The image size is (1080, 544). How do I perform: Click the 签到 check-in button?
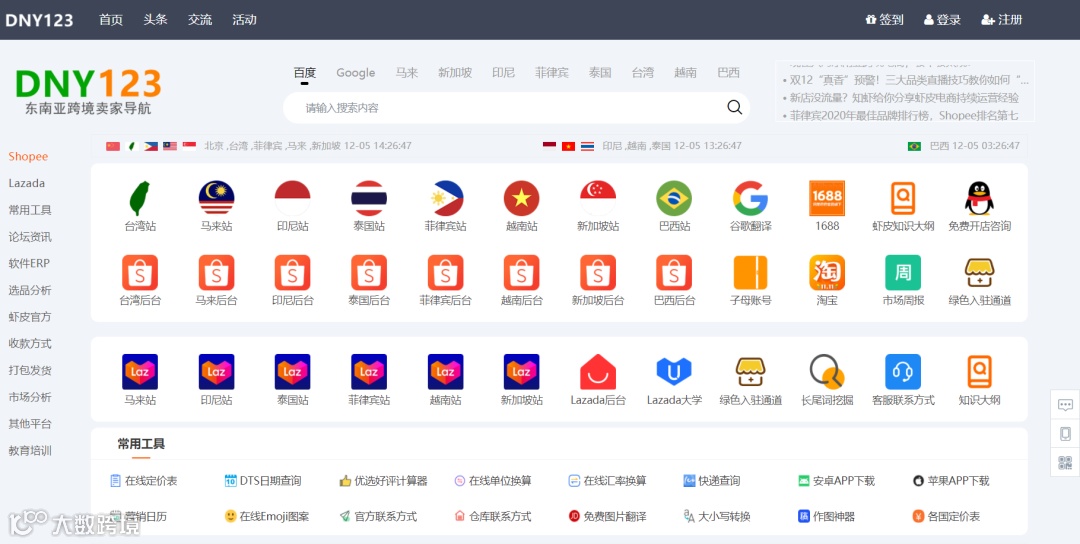pyautogui.click(x=884, y=20)
